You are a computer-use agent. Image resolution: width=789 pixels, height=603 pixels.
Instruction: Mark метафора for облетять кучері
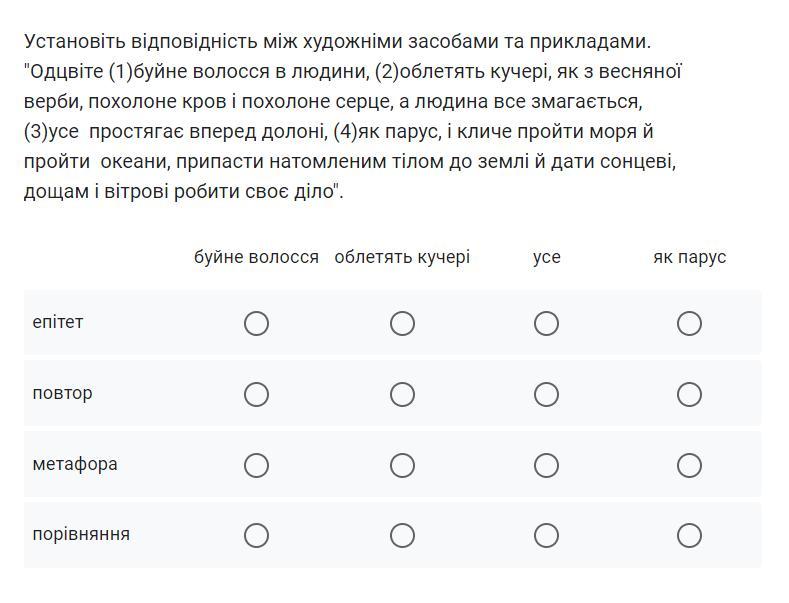tap(402, 465)
